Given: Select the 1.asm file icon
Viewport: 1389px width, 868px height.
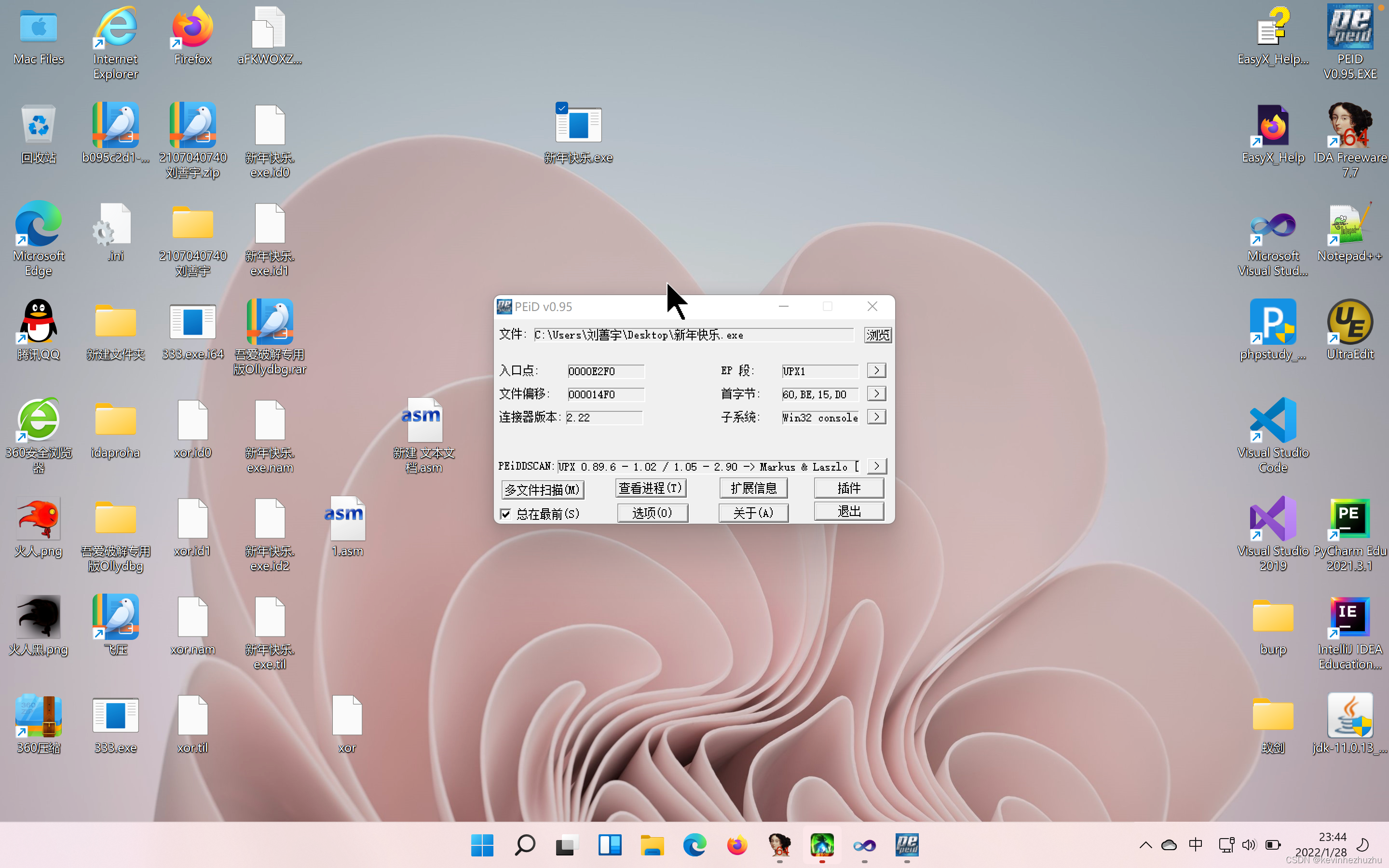Looking at the screenshot, I should coord(347,519).
